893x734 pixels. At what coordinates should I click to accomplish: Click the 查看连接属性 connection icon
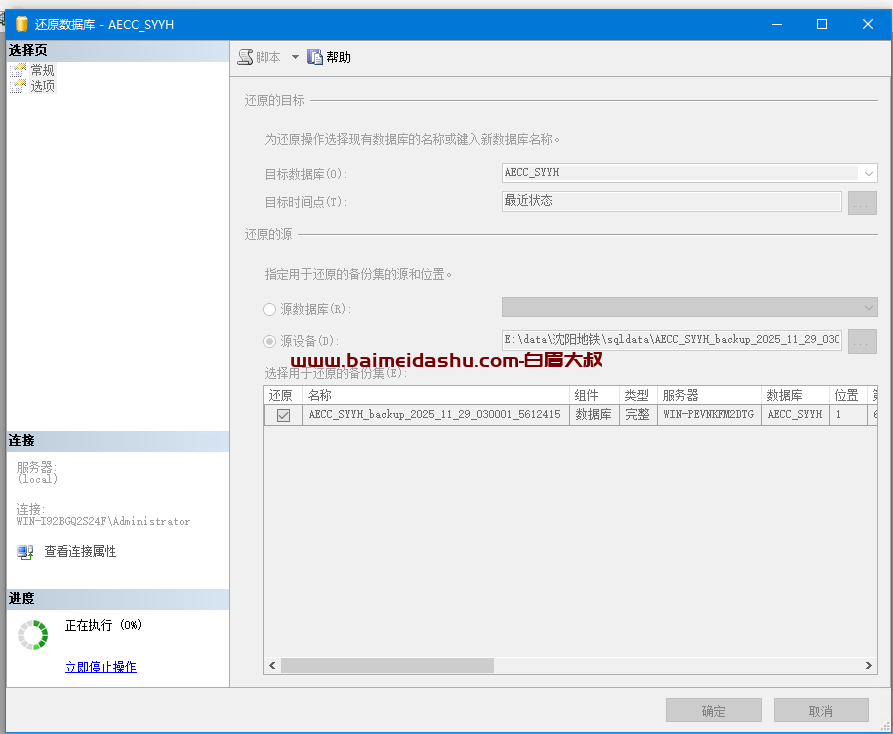pyautogui.click(x=25, y=552)
